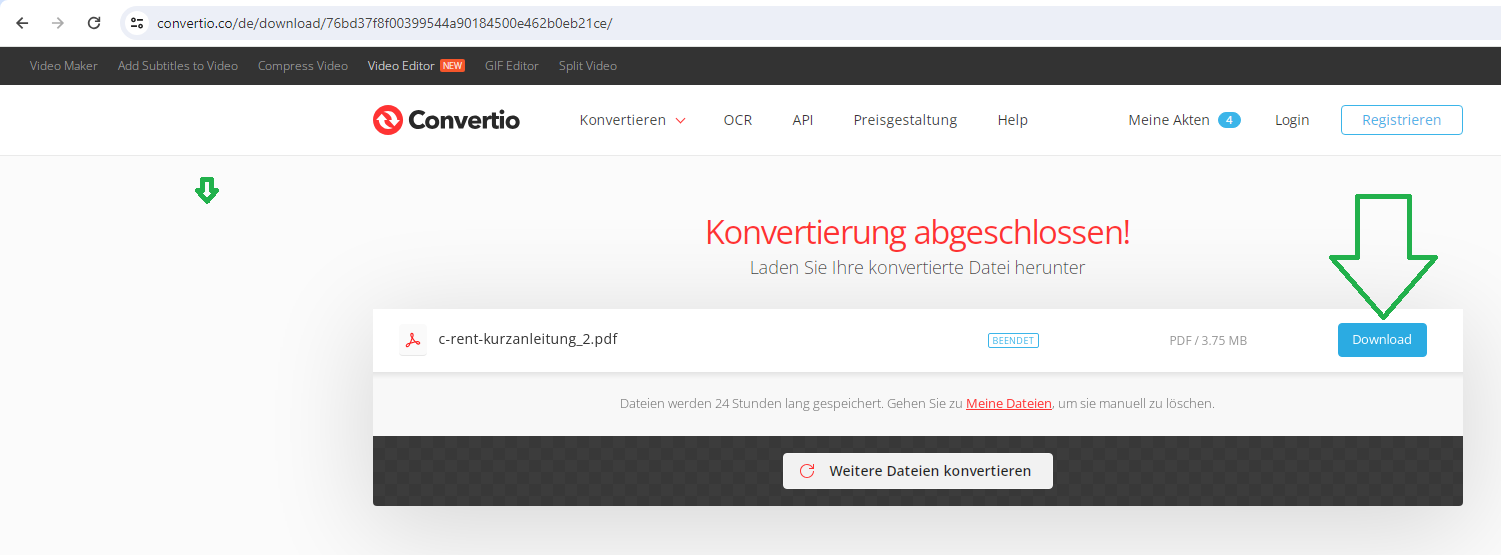Expand the Konvertieren dropdown menu
Image resolution: width=1501 pixels, height=555 pixels.
[632, 120]
